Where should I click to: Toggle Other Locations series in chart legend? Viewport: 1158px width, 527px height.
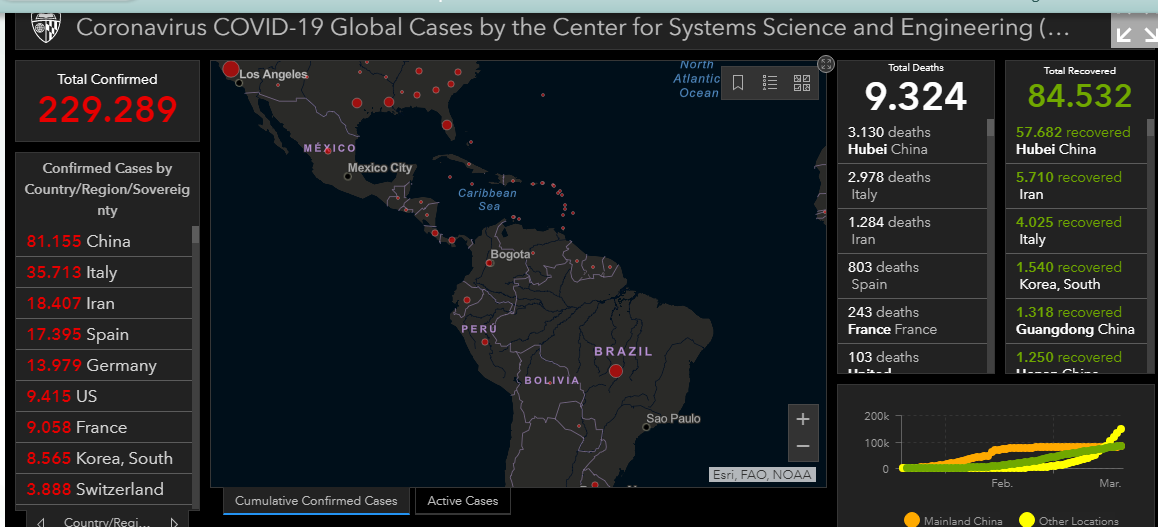(x=1026, y=520)
